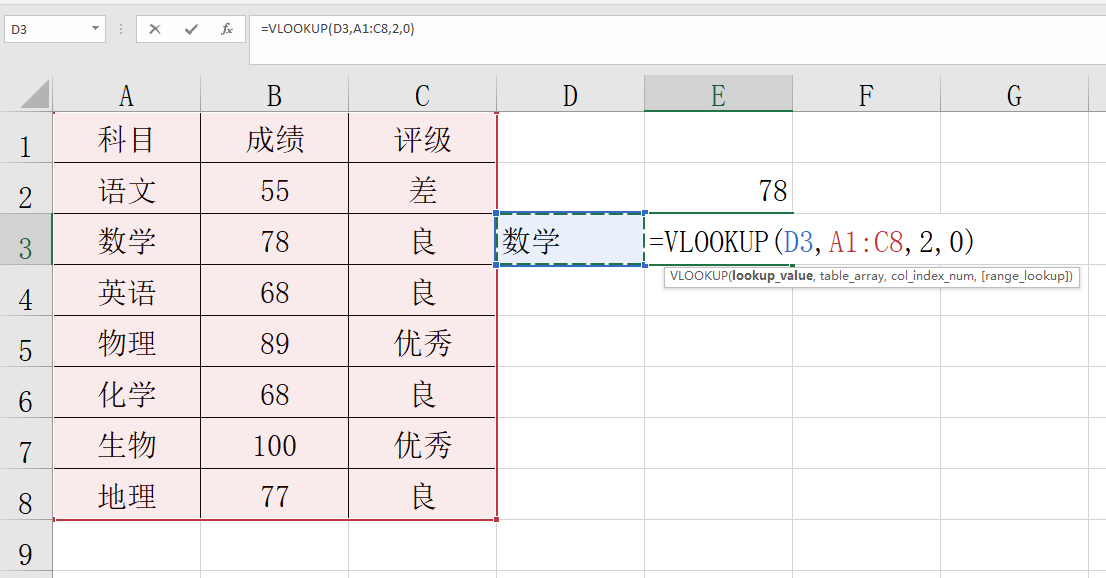This screenshot has height=578, width=1106.
Task: Open the Insert Function fx dialog
Action: click(x=227, y=29)
